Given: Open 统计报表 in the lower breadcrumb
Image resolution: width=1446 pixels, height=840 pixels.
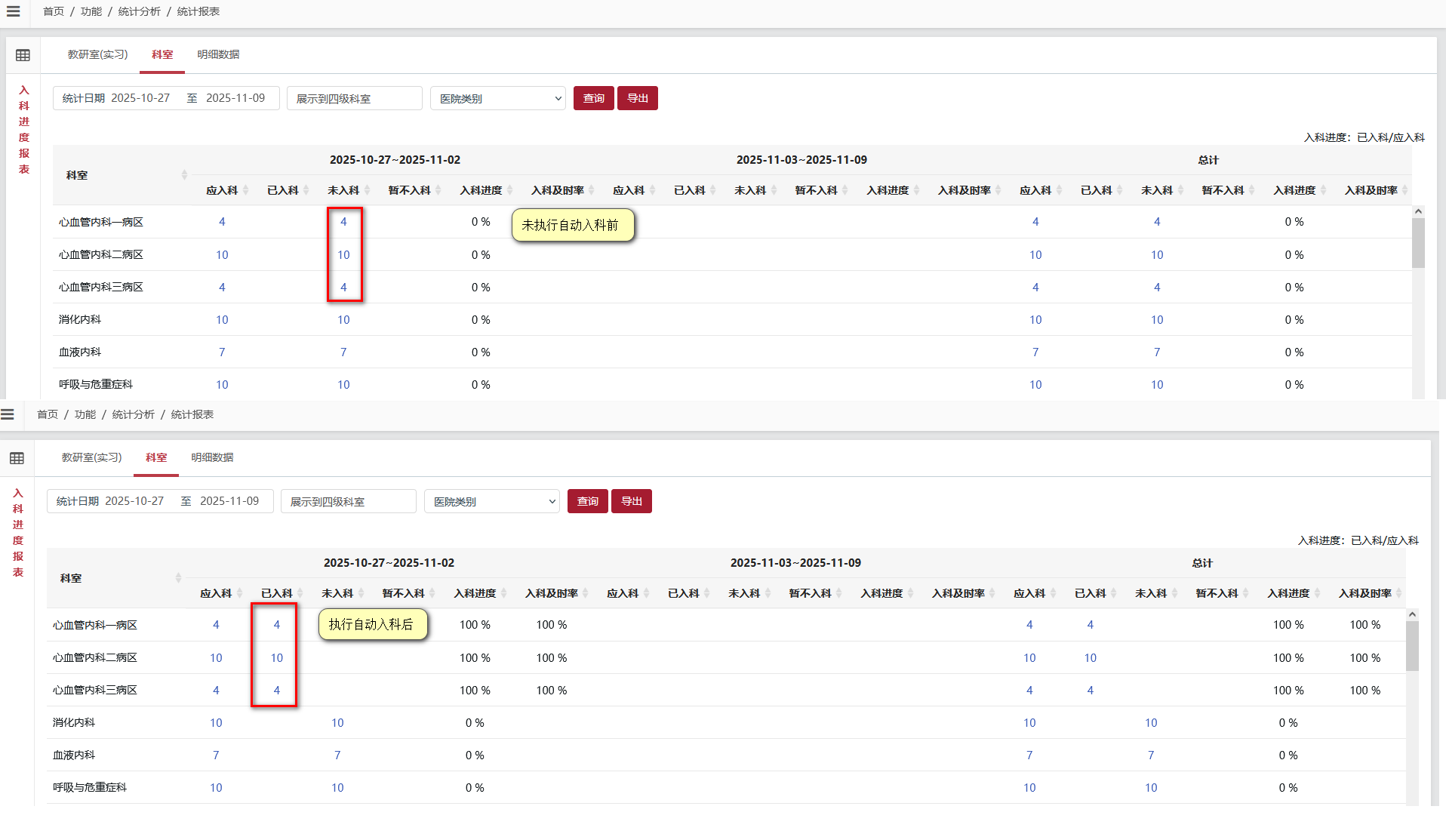Looking at the screenshot, I should click(x=192, y=414).
